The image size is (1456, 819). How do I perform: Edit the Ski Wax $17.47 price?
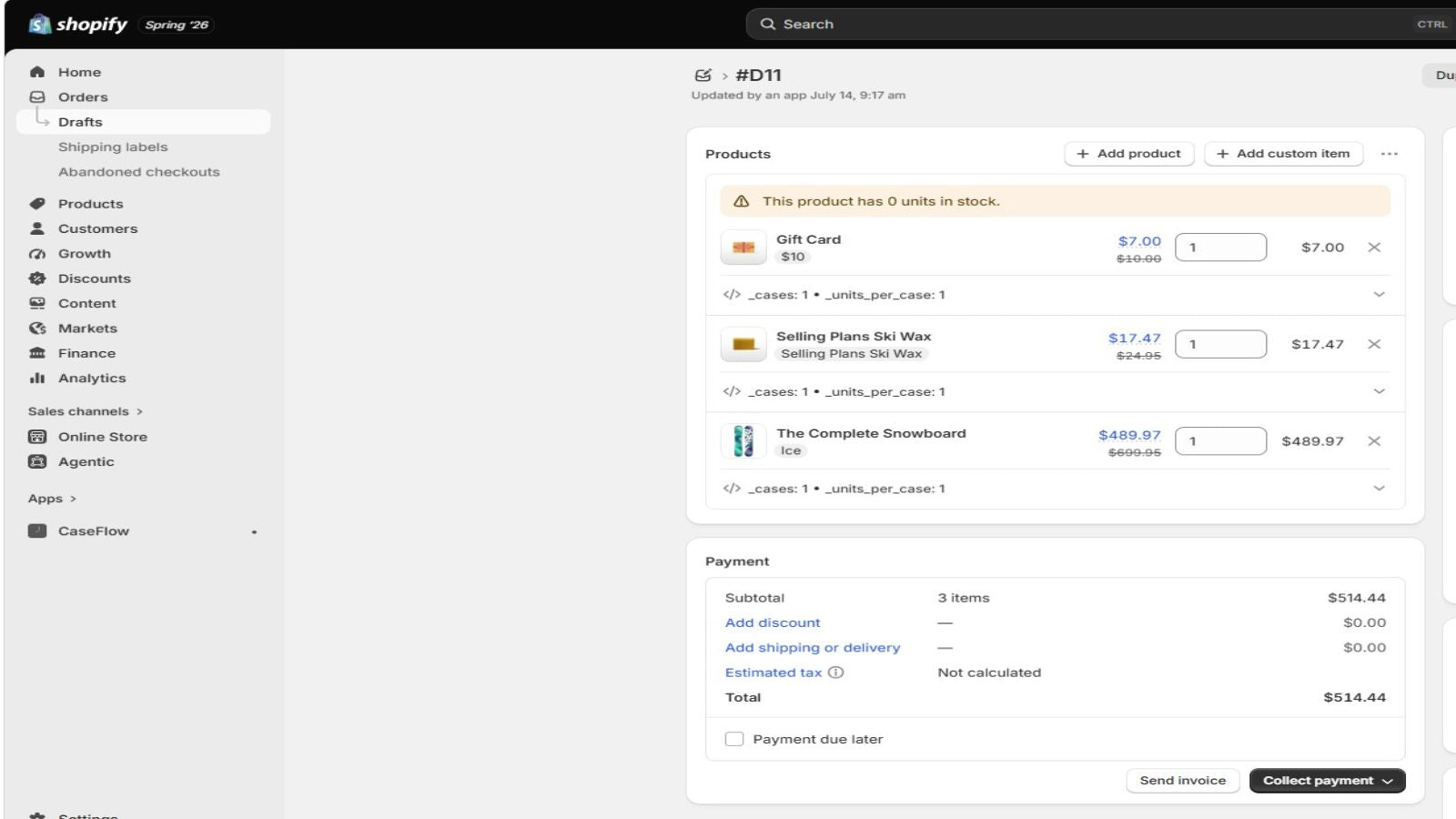pos(1134,338)
